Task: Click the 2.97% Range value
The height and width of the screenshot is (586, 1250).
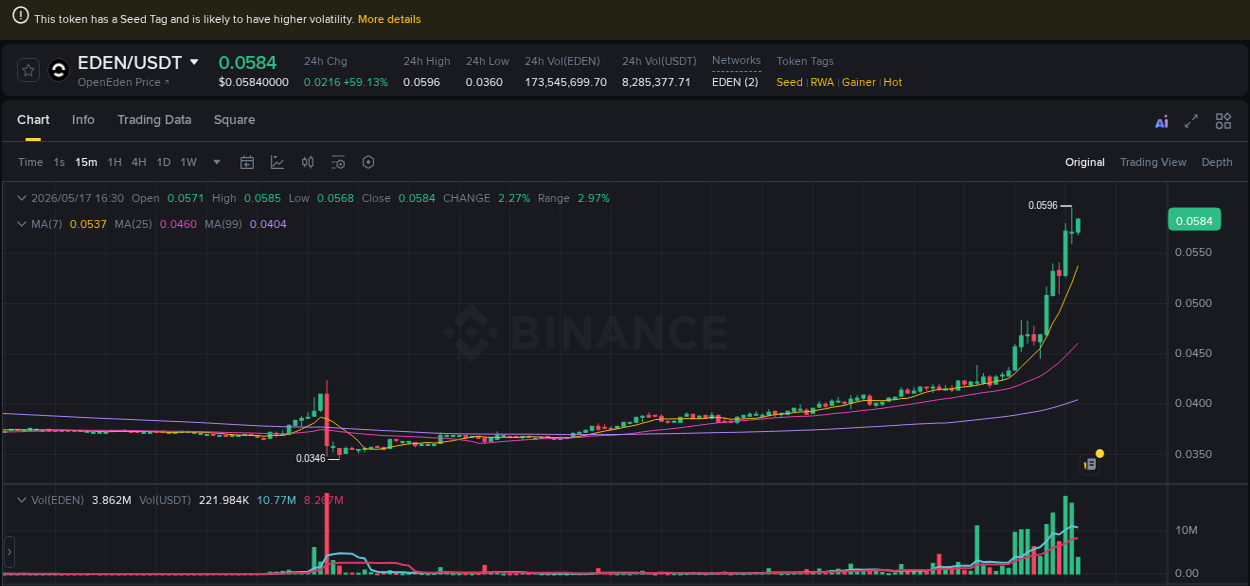Action: click(x=593, y=198)
